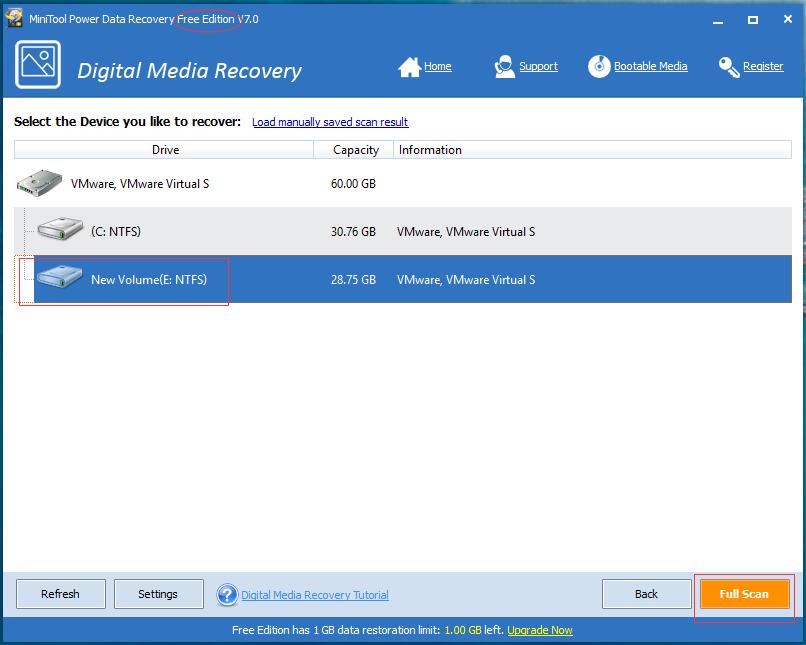This screenshot has height=645, width=806.
Task: Click Load manually saved scan result
Action: coord(330,122)
